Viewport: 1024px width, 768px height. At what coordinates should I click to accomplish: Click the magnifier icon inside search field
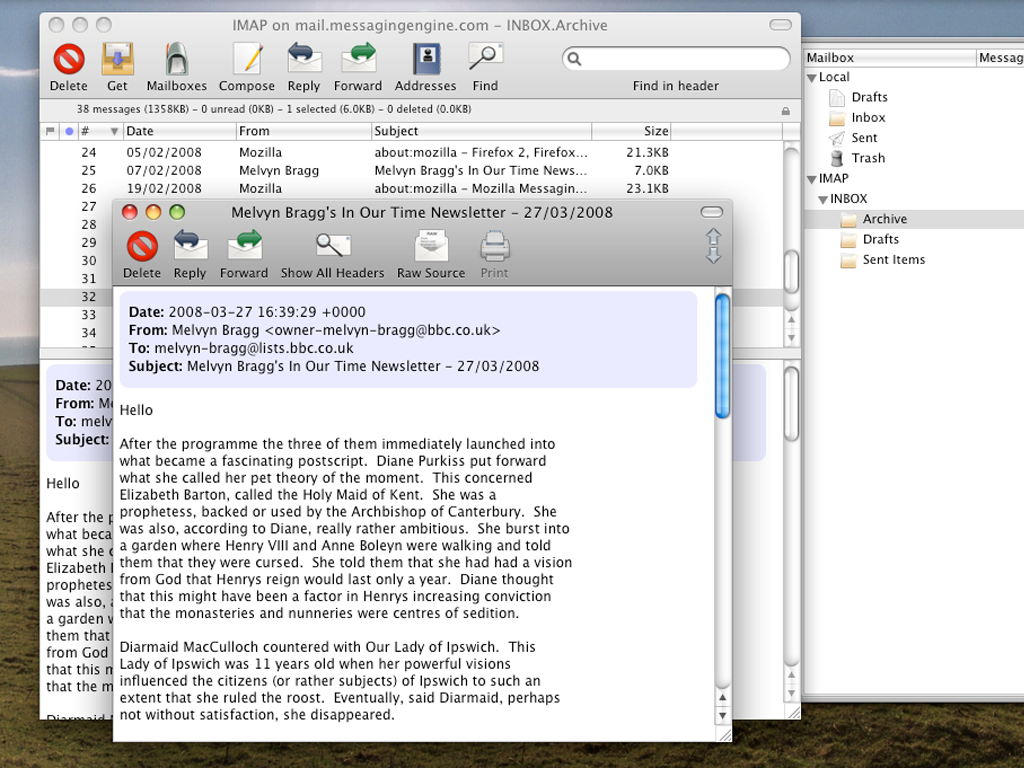574,59
